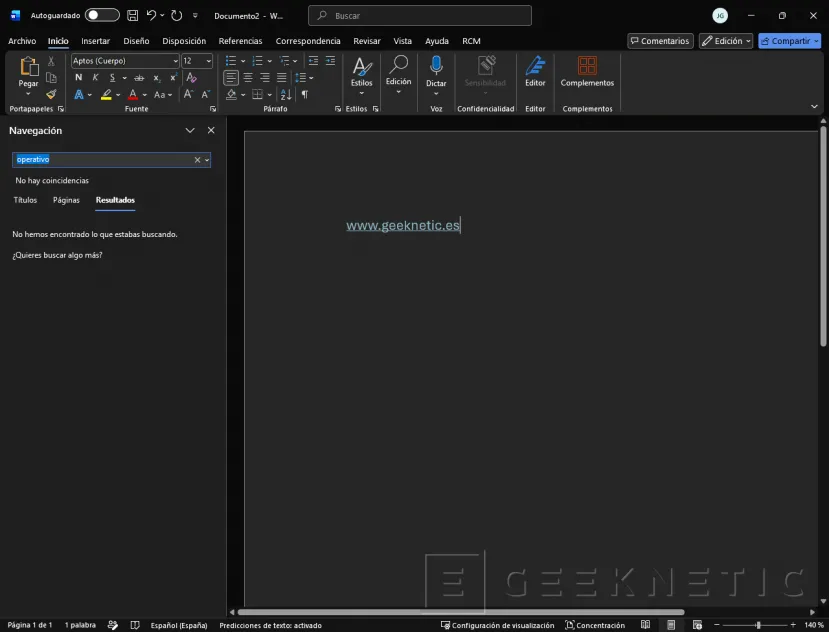
Task: Select the Format Painter brush
Action: 51,94
